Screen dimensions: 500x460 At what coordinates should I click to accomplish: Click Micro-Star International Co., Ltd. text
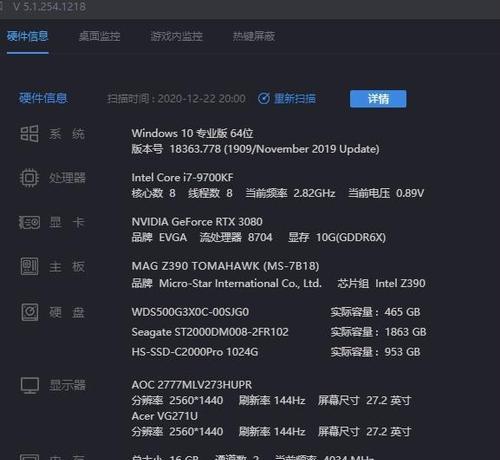pyautogui.click(x=240, y=283)
